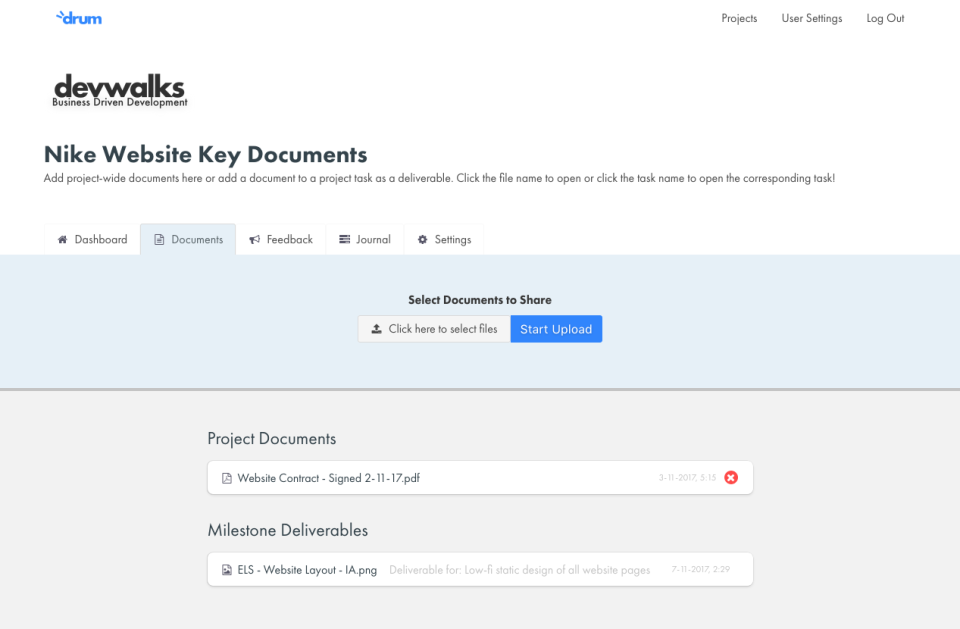Image resolution: width=960 pixels, height=629 pixels.
Task: Start Upload of selected documents
Action: pyautogui.click(x=556, y=329)
